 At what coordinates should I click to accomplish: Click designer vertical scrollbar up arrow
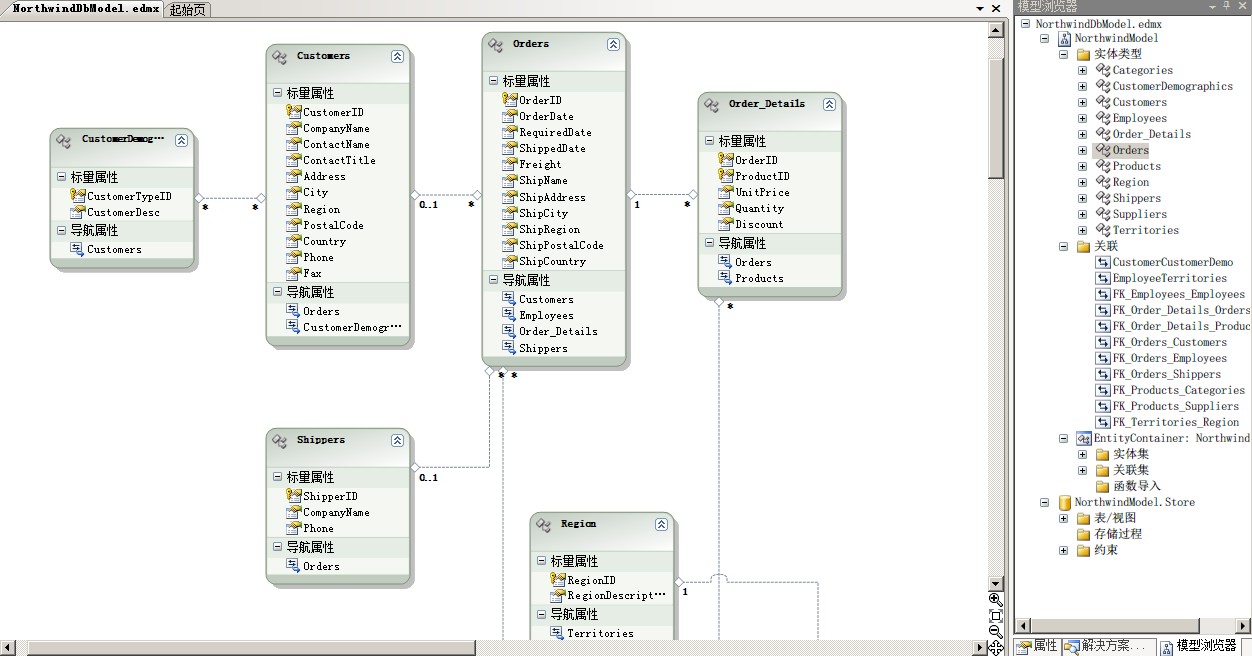click(x=996, y=30)
